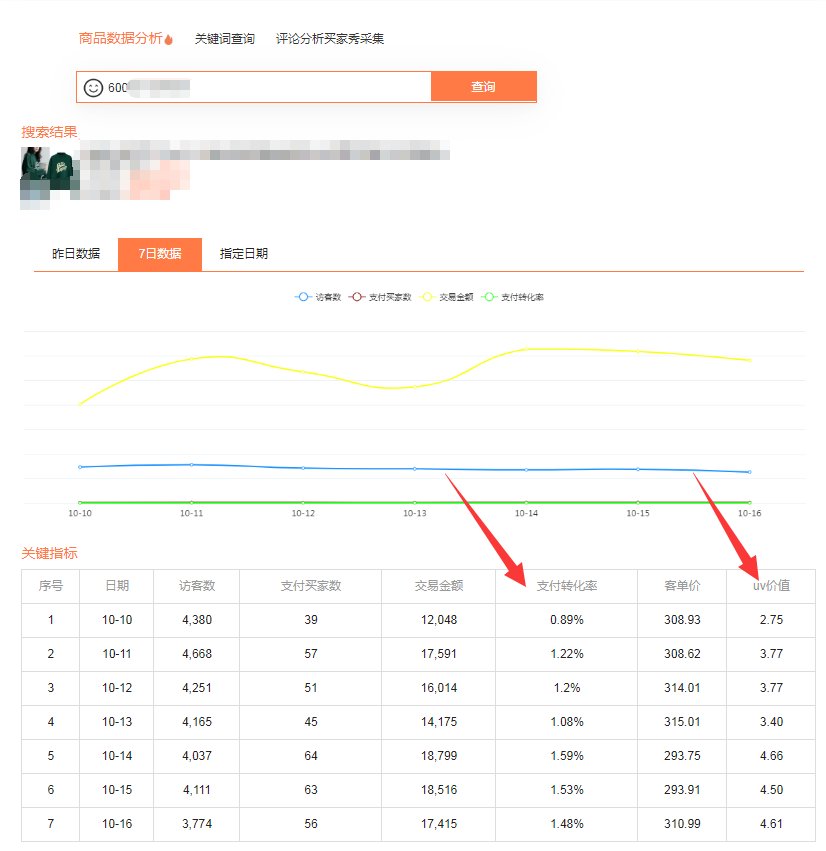Click the 支付转化率 table column header

566,586
